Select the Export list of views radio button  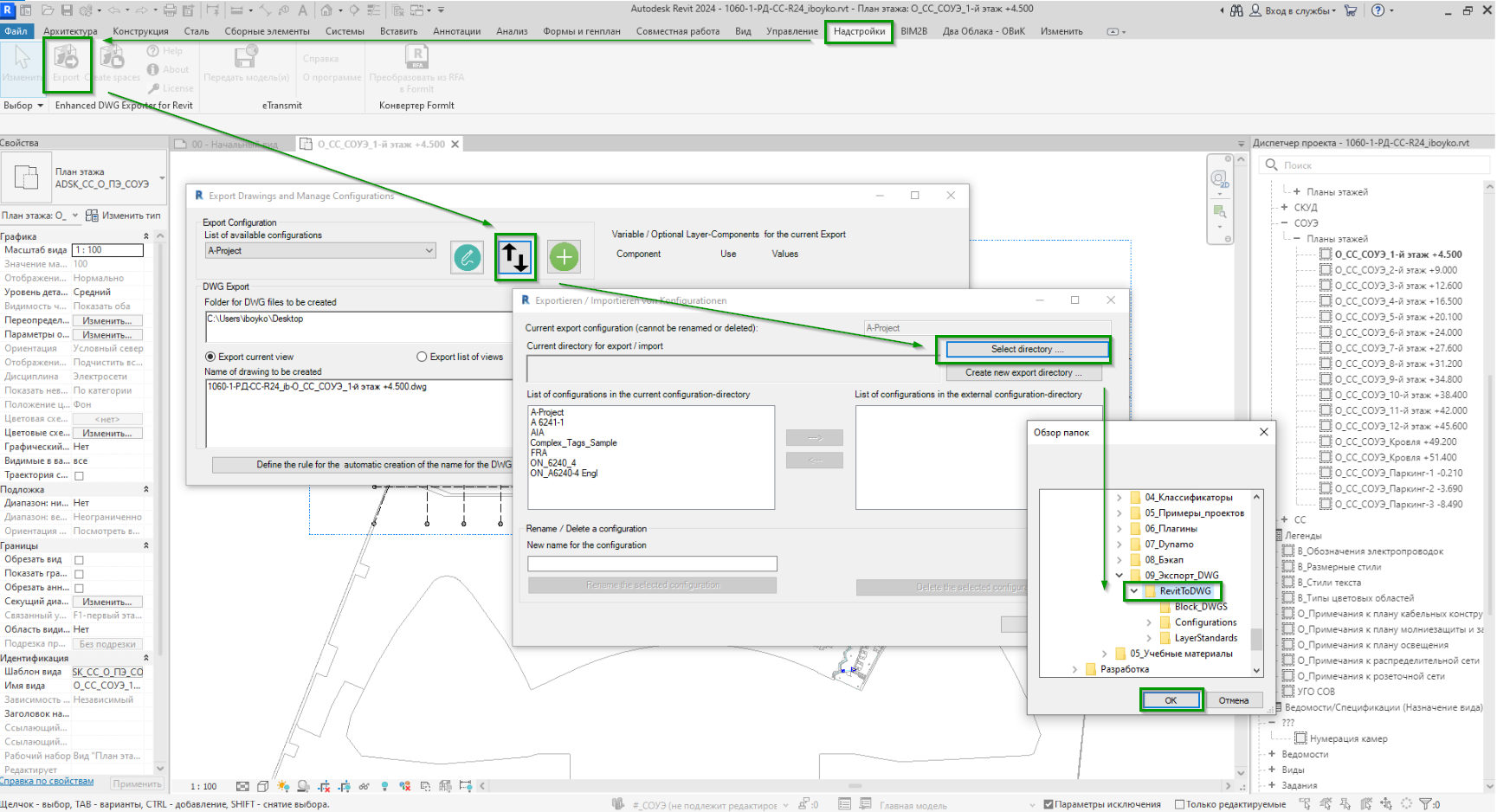tap(422, 357)
